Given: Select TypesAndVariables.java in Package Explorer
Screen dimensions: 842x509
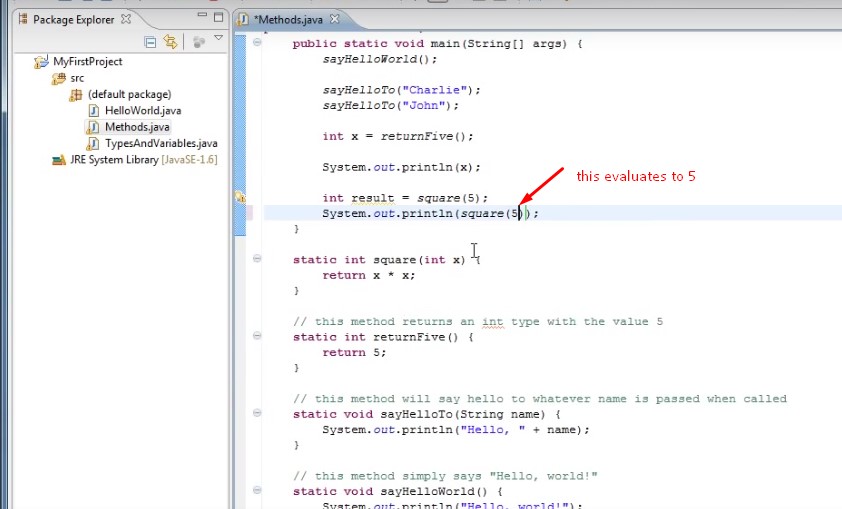Looking at the screenshot, I should tap(160, 144).
